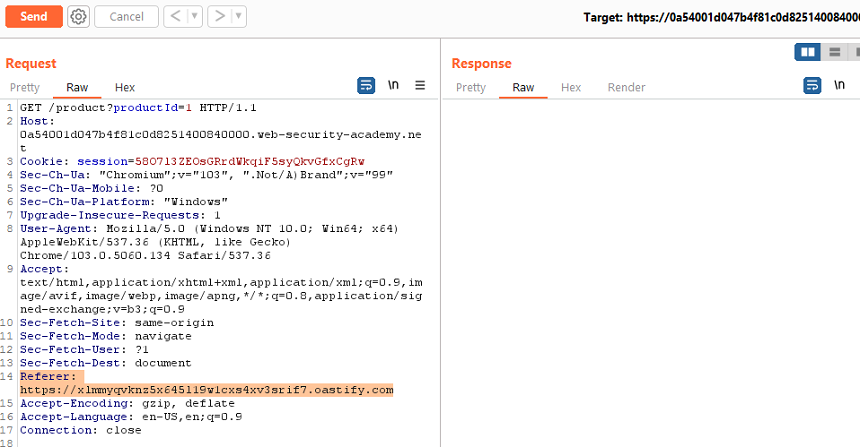Go back to previous request in history

(174, 16)
